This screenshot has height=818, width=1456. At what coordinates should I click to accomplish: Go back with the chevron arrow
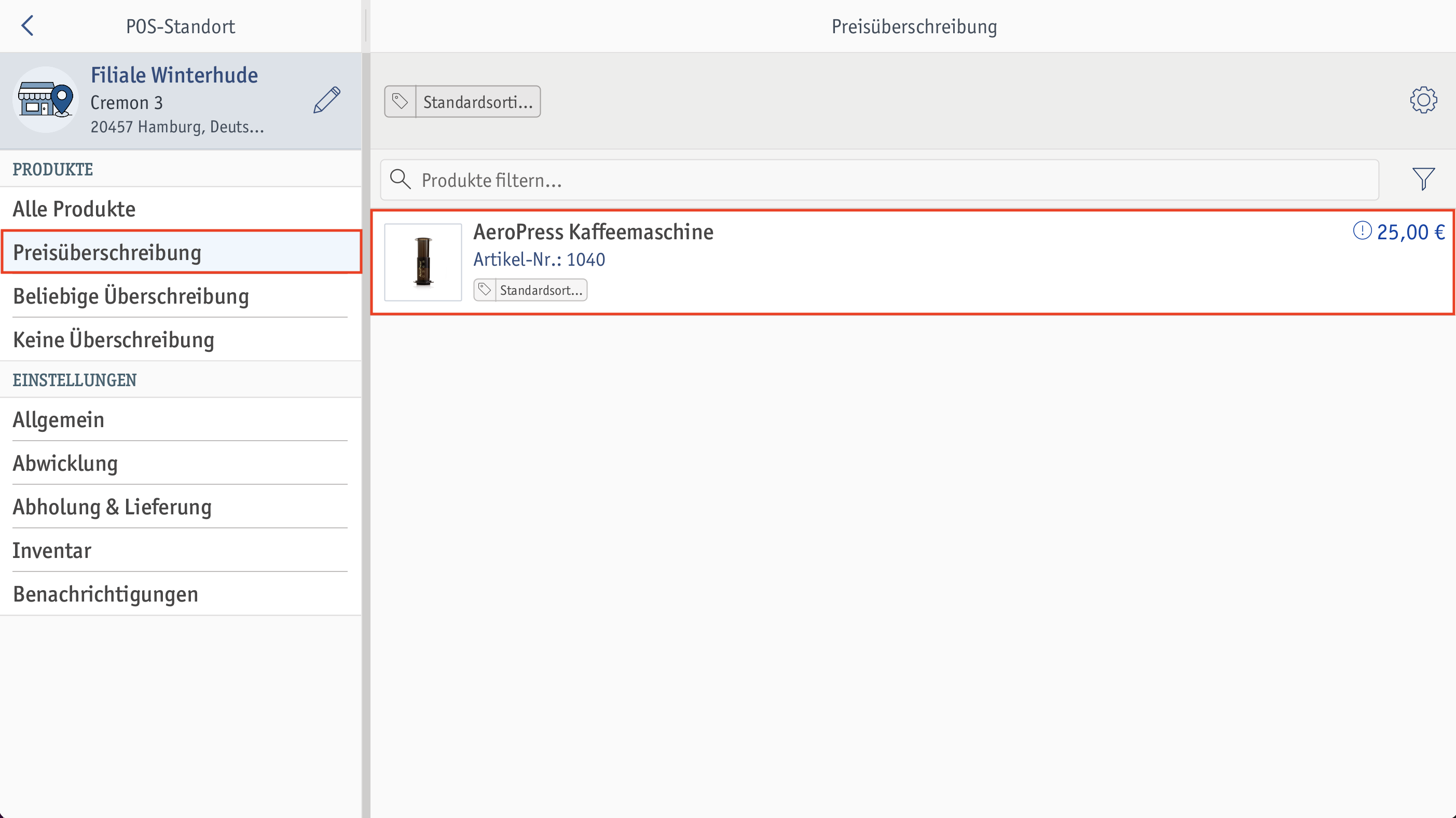[x=27, y=26]
